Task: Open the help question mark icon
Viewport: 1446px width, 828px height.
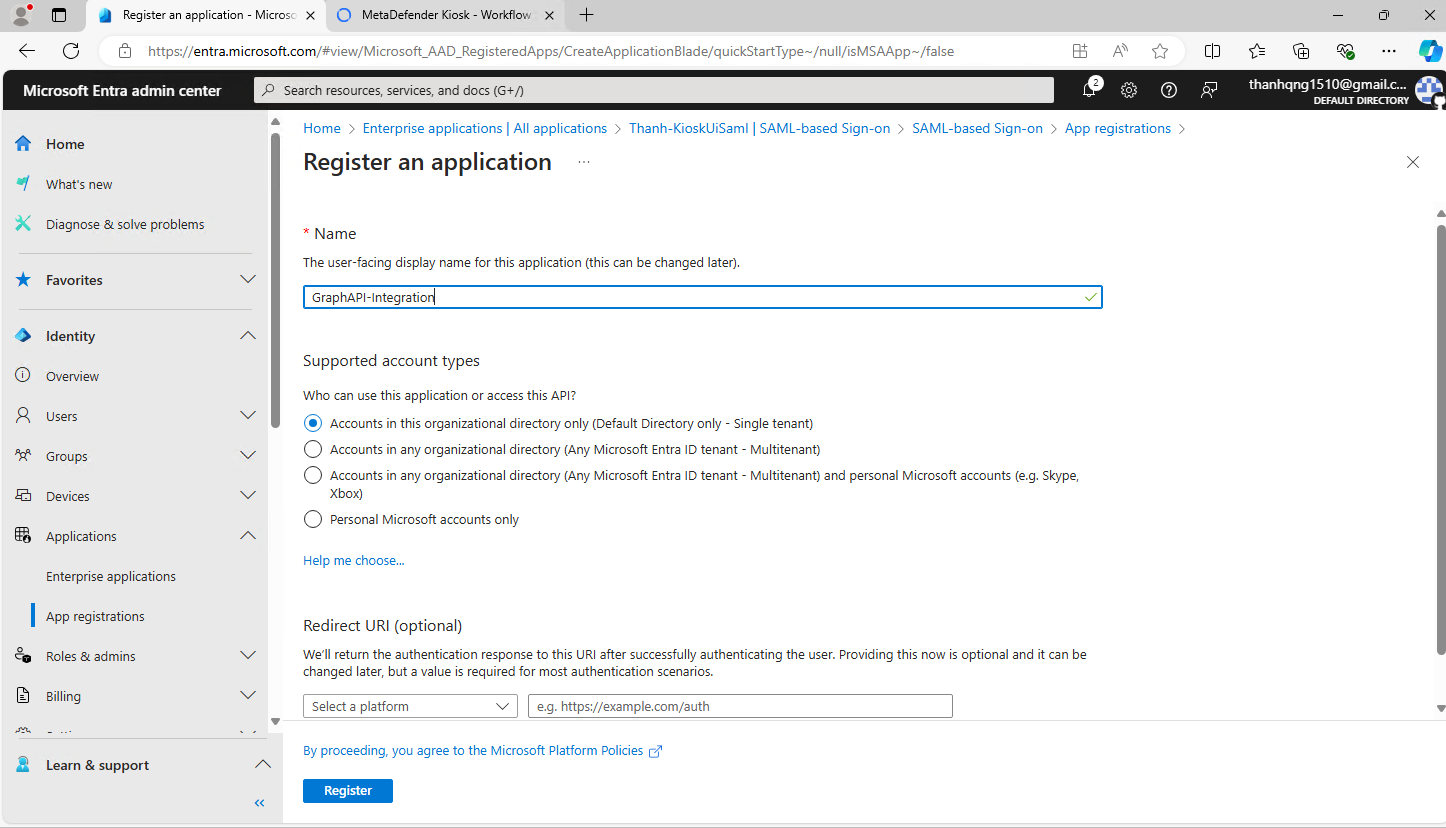Action: tap(1169, 90)
